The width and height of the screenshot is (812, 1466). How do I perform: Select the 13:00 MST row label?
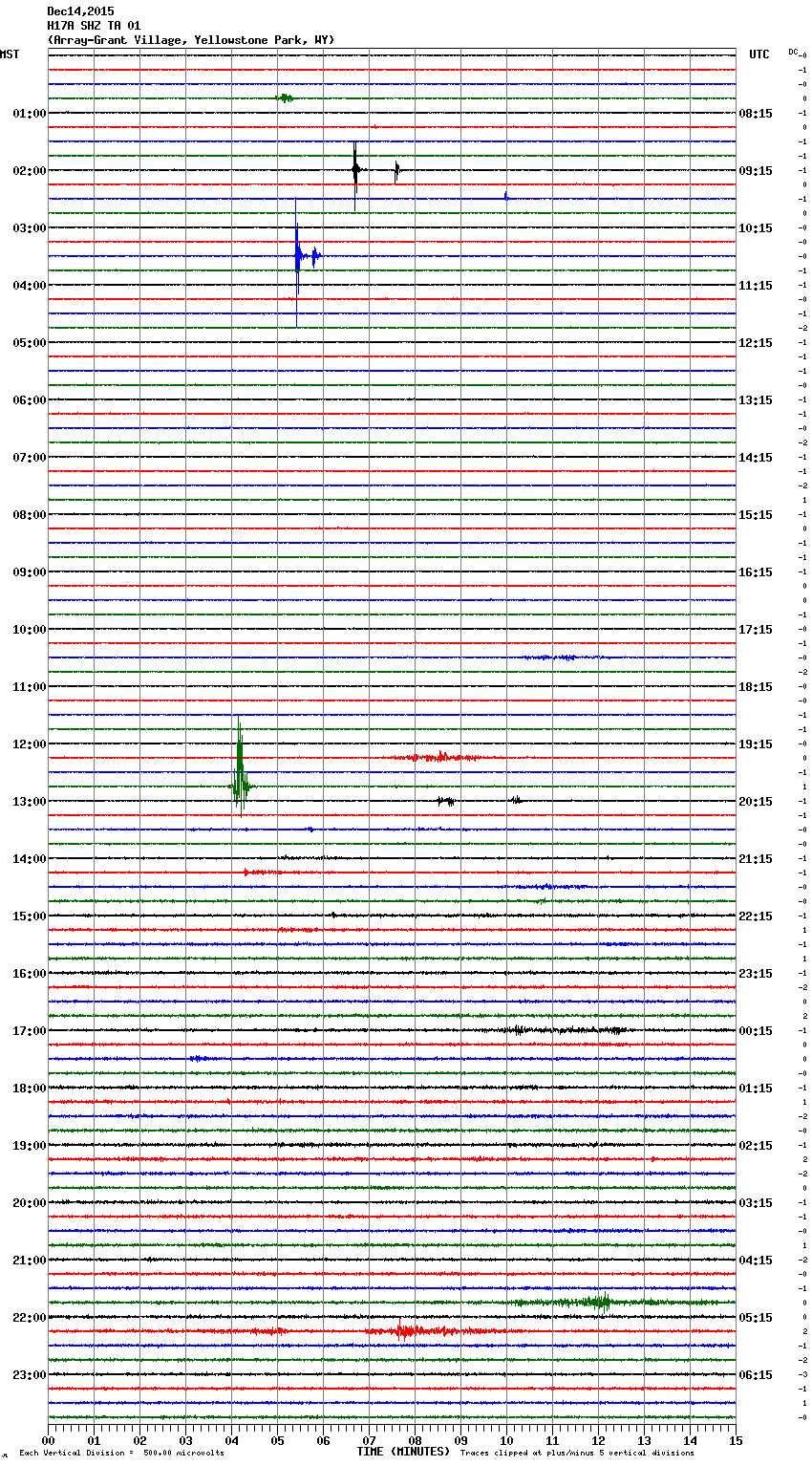click(29, 802)
